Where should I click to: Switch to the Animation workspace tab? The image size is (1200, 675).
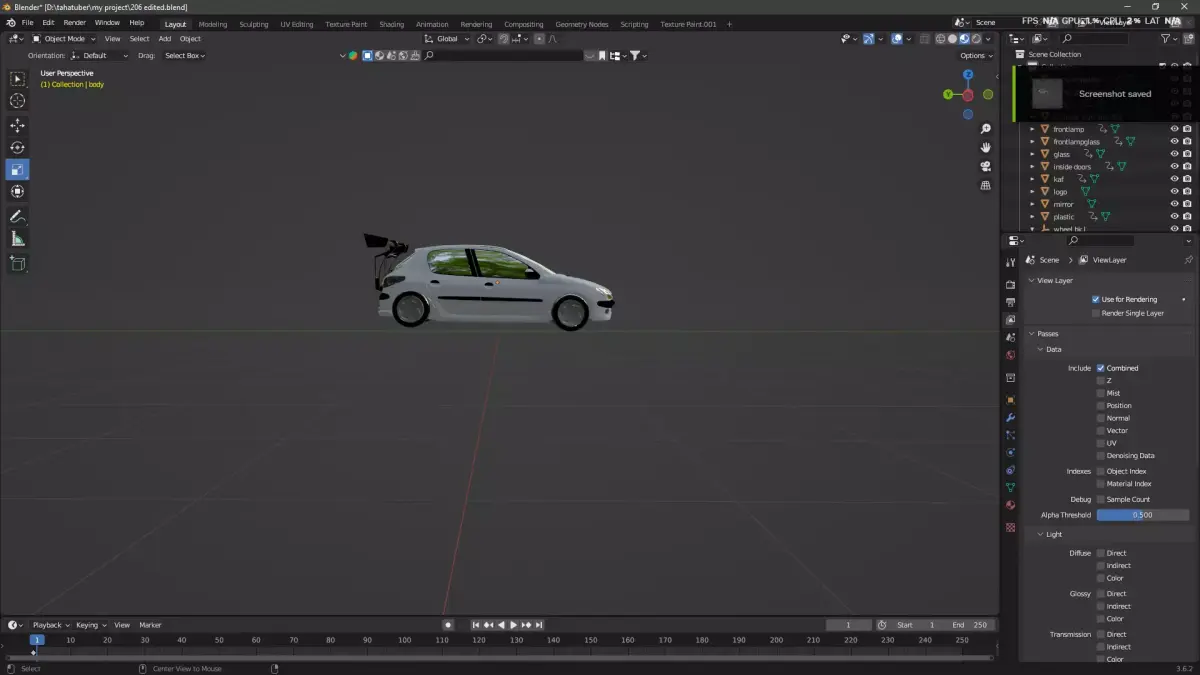coord(432,24)
